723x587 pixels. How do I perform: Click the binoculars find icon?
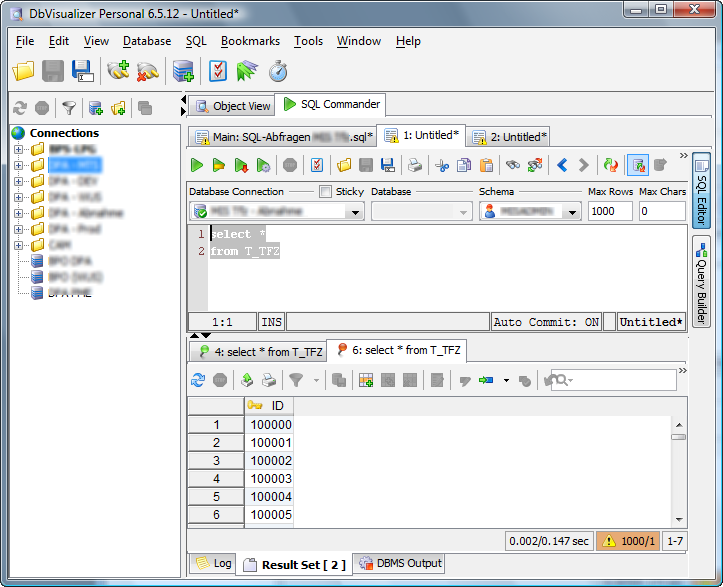(x=512, y=165)
